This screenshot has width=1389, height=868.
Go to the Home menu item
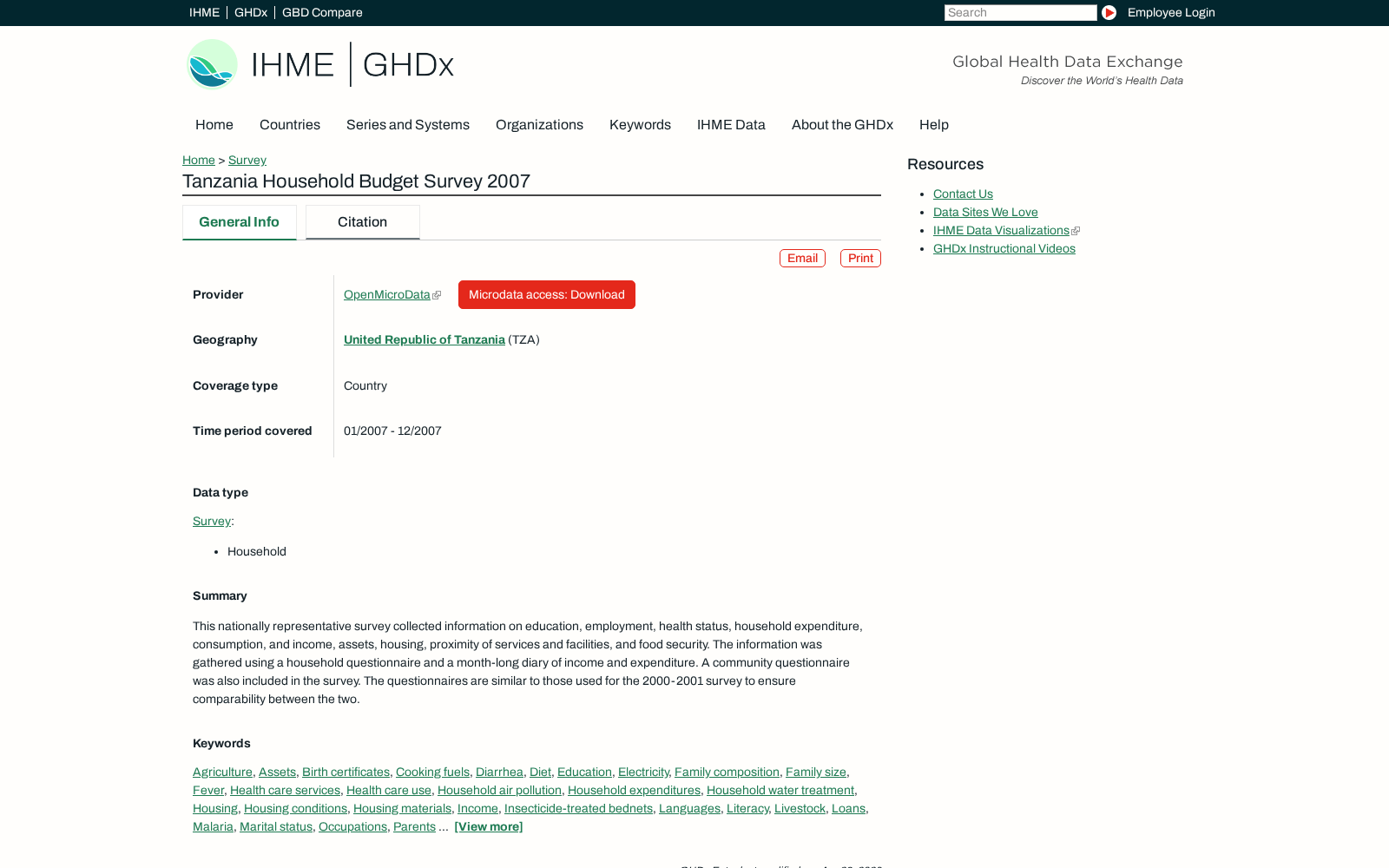pyautogui.click(x=214, y=125)
